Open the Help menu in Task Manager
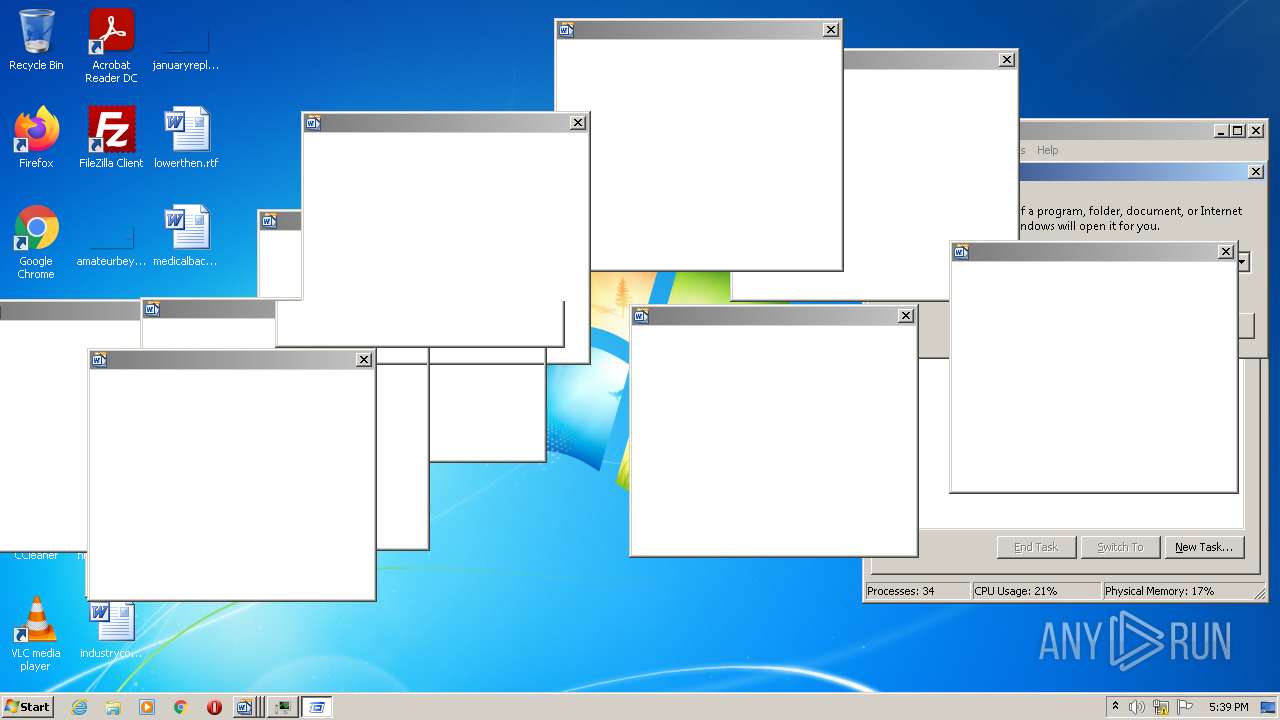 click(1047, 150)
